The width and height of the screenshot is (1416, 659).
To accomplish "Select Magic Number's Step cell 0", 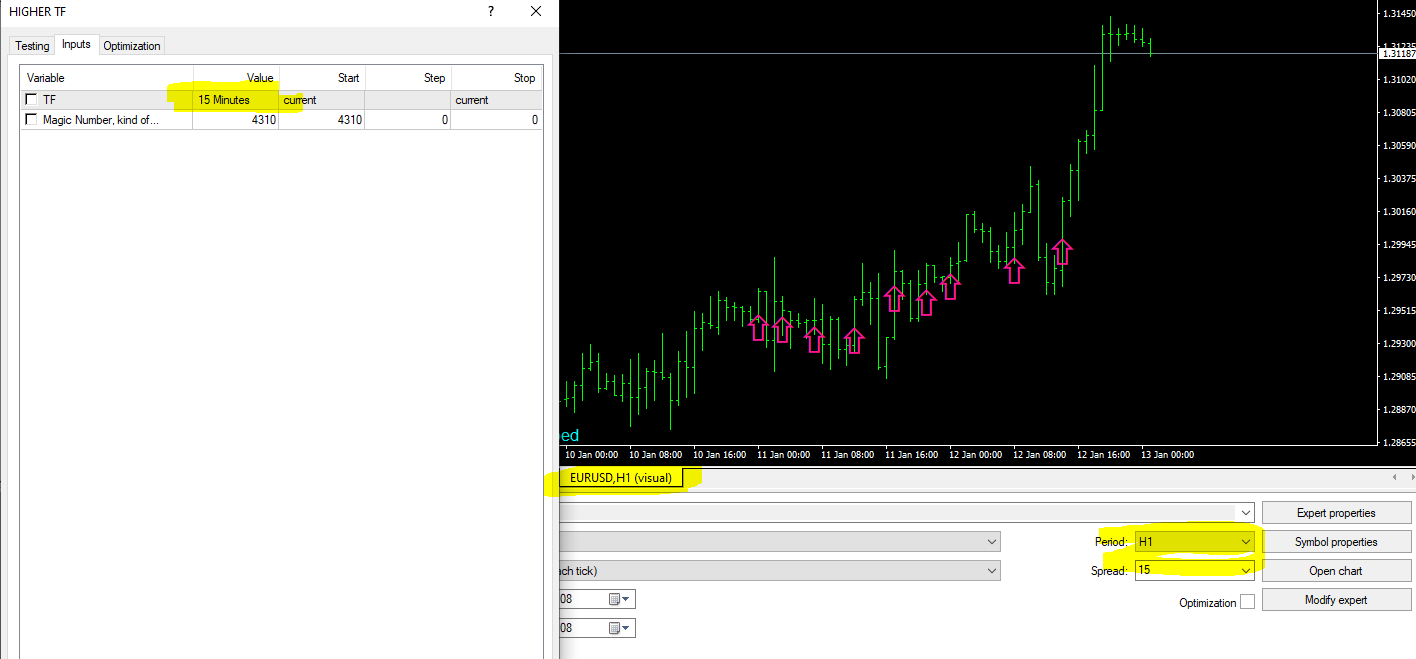I will [408, 120].
